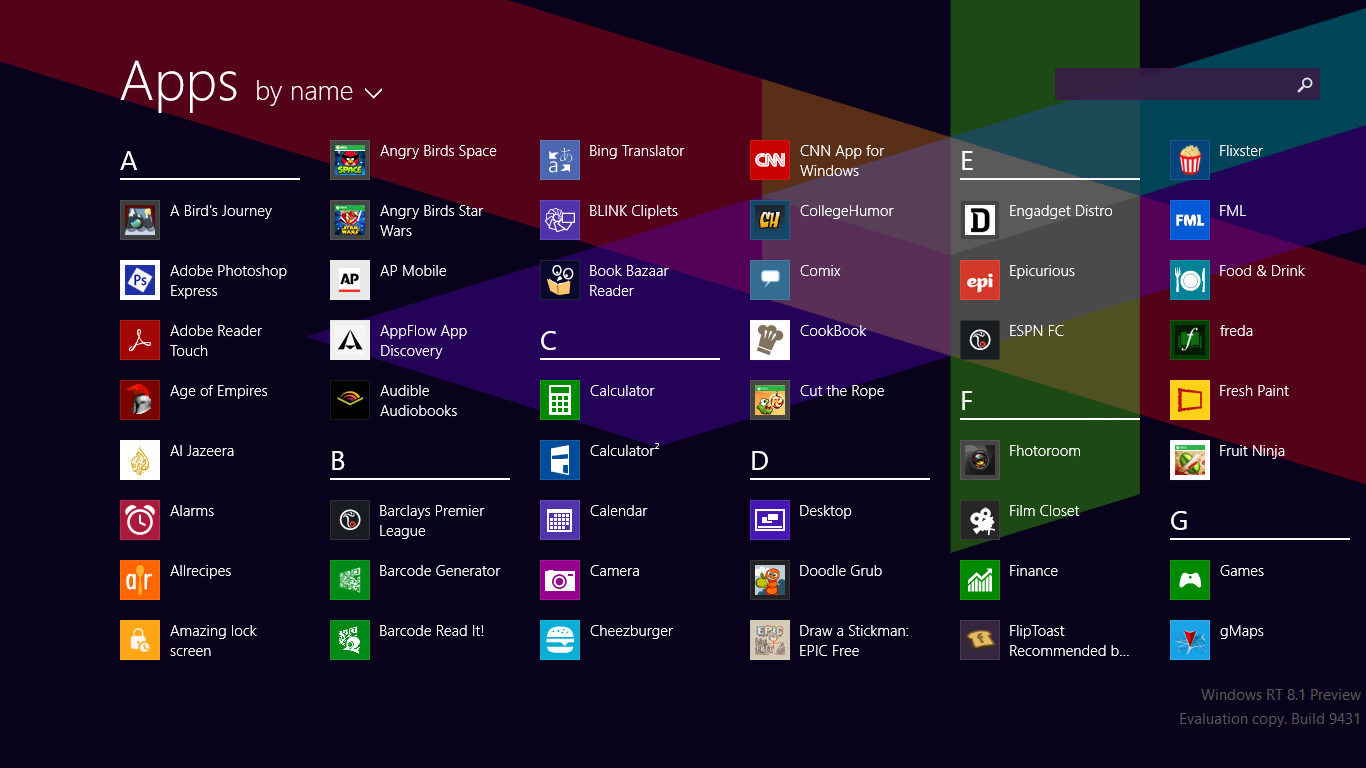Open the ESPN FC icon
The width and height of the screenshot is (1366, 768).
point(980,340)
